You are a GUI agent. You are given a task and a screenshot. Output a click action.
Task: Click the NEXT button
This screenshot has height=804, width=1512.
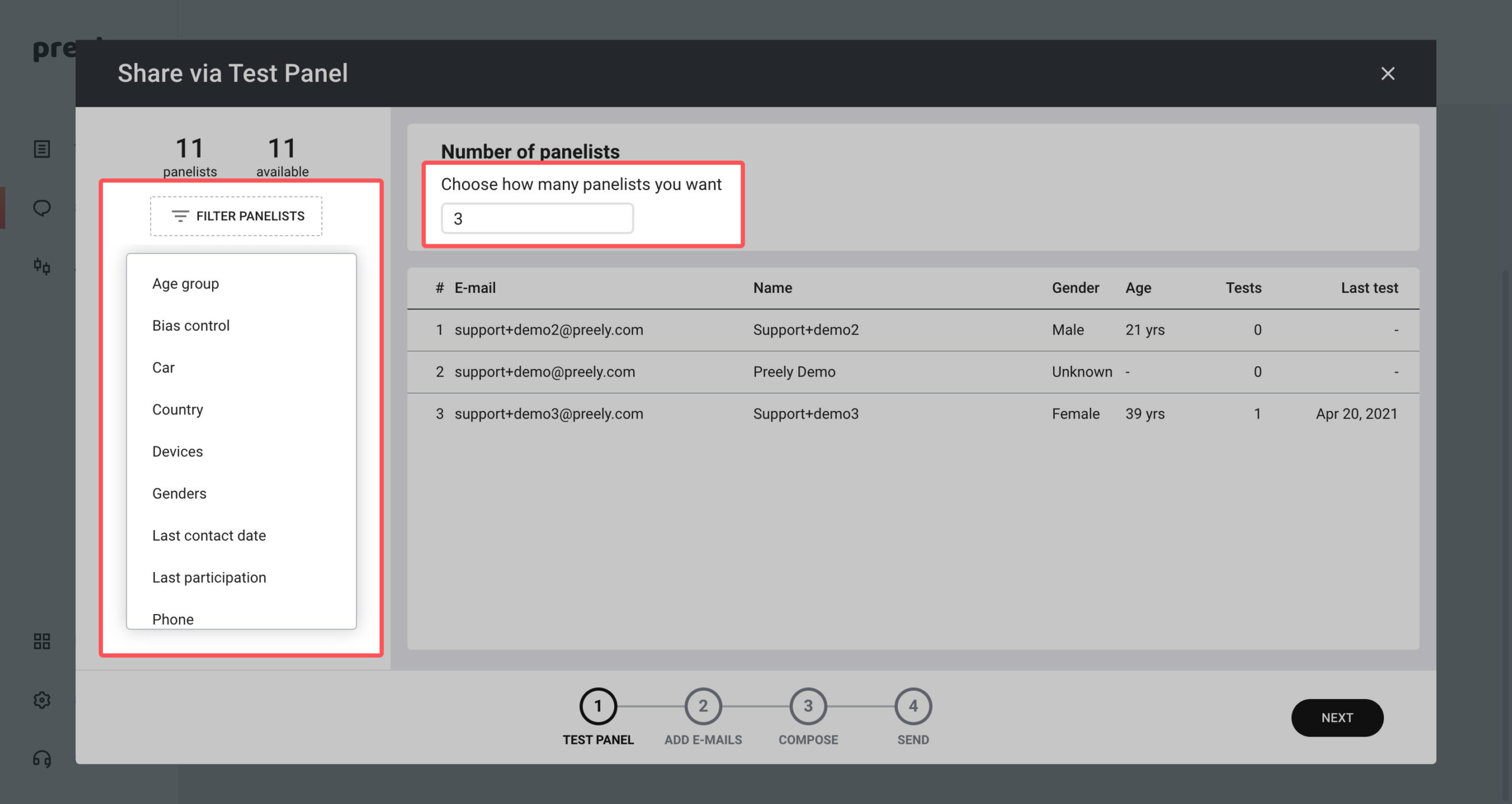(x=1337, y=718)
